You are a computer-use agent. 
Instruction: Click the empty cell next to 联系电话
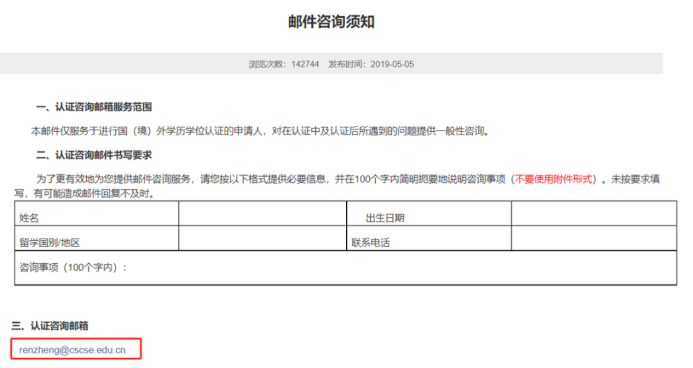coord(594,238)
